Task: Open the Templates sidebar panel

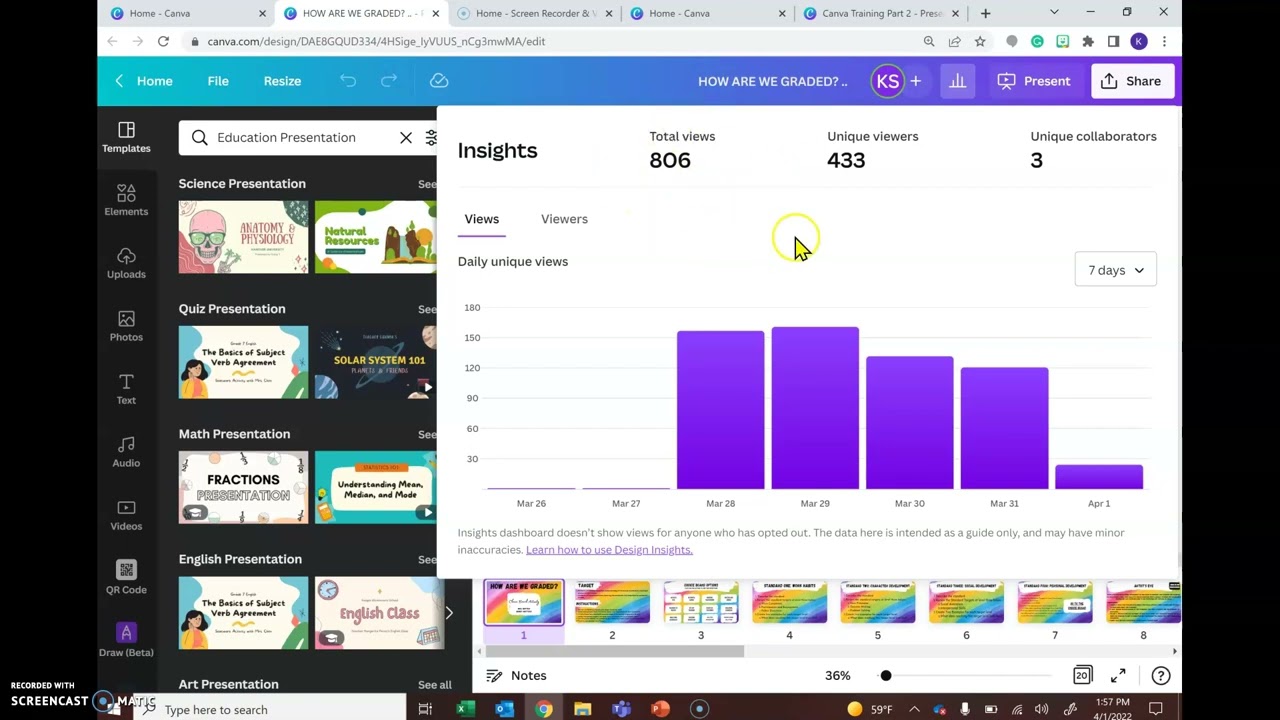Action: 126,137
